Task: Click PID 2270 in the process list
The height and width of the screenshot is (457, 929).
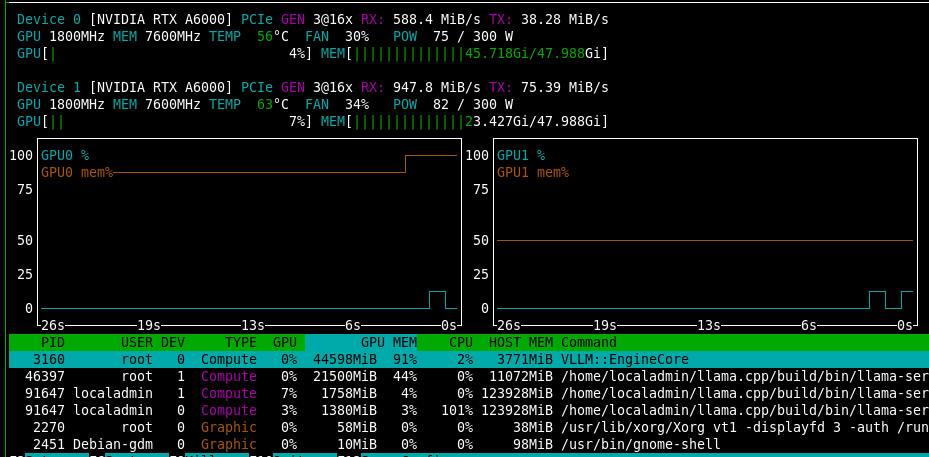Action: [49, 427]
